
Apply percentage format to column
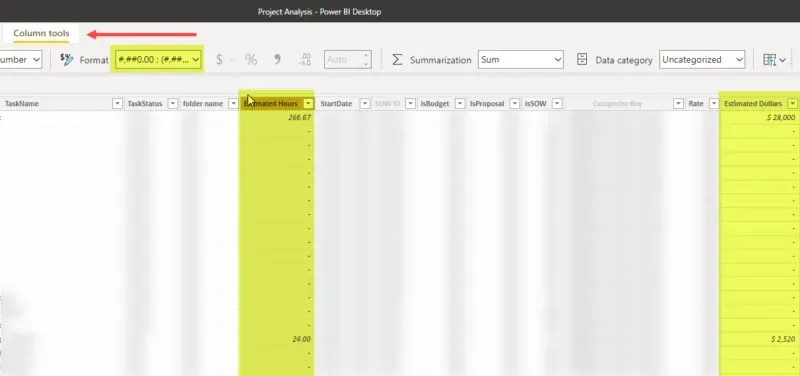coord(251,60)
